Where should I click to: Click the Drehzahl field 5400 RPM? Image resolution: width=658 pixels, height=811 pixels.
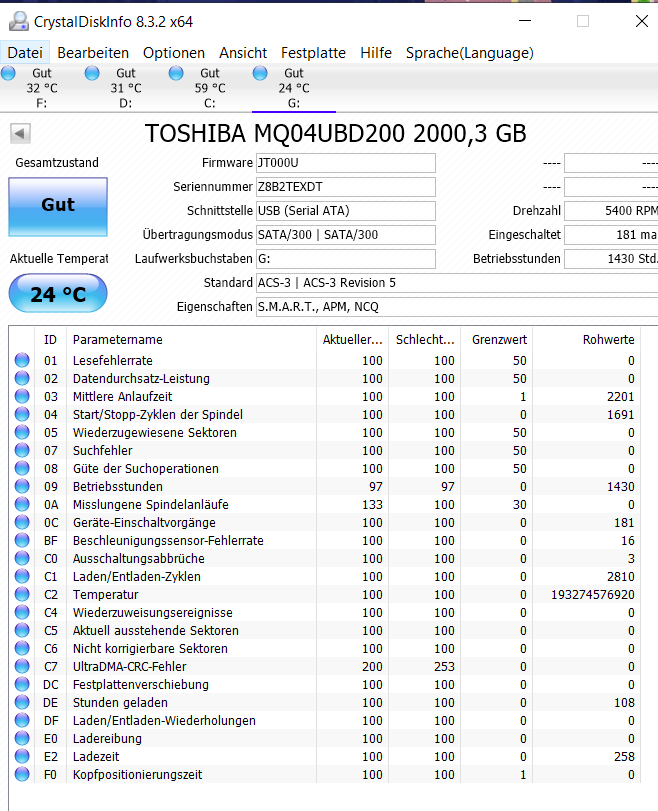pyautogui.click(x=611, y=211)
